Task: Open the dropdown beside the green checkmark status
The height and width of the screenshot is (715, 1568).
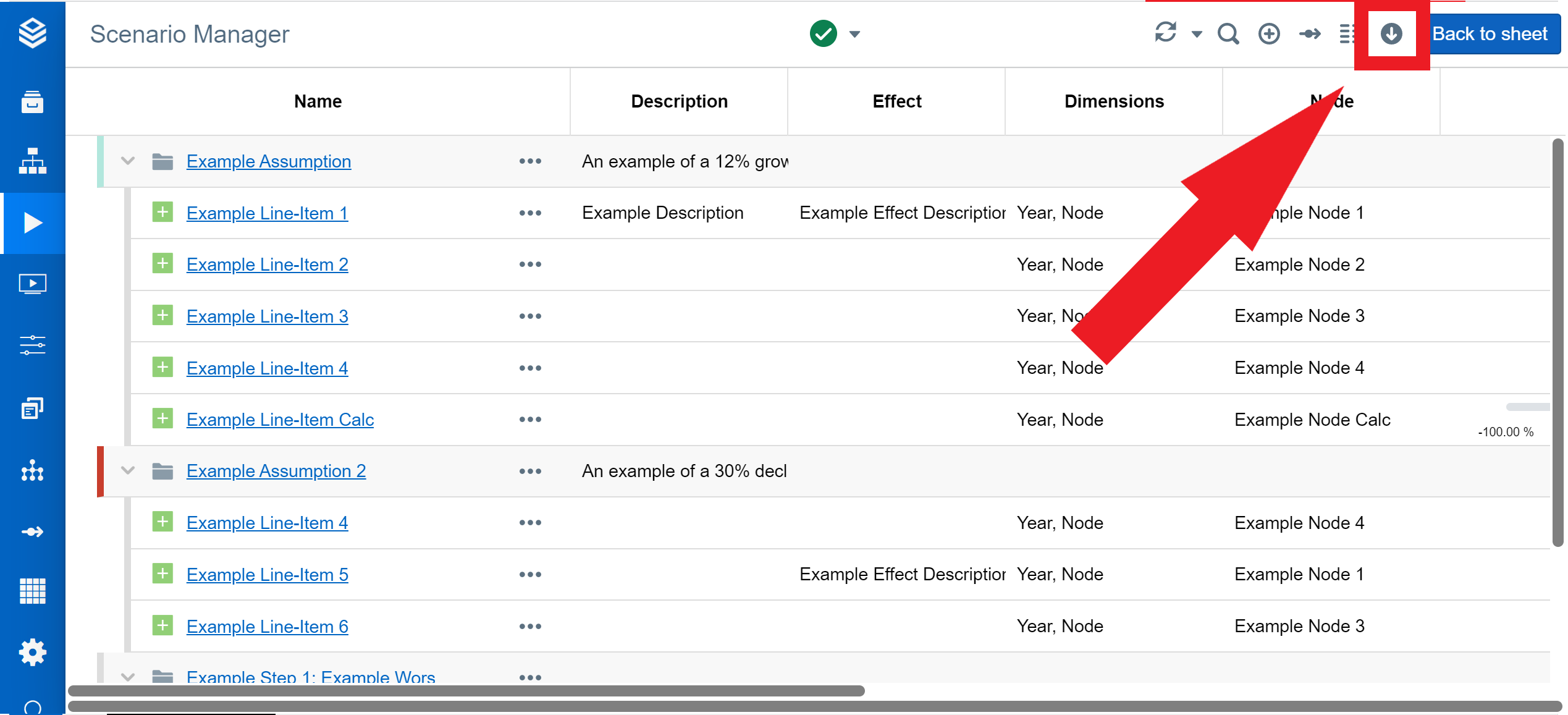Action: click(x=854, y=34)
